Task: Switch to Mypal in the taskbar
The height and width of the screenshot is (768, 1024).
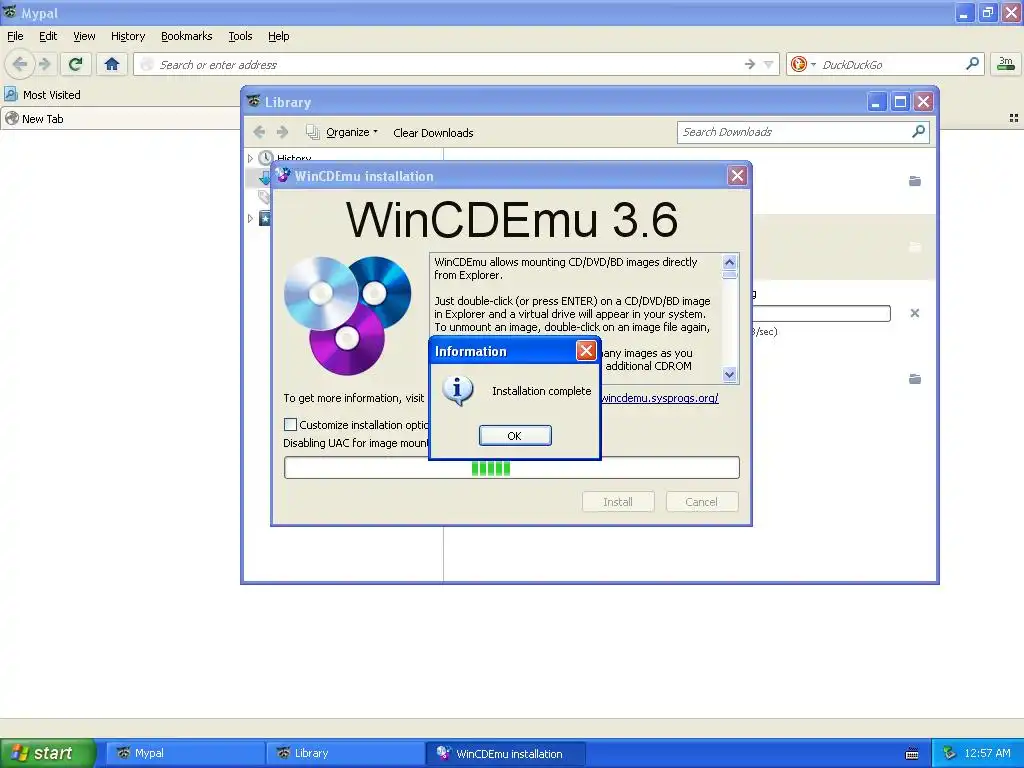Action: [185, 753]
